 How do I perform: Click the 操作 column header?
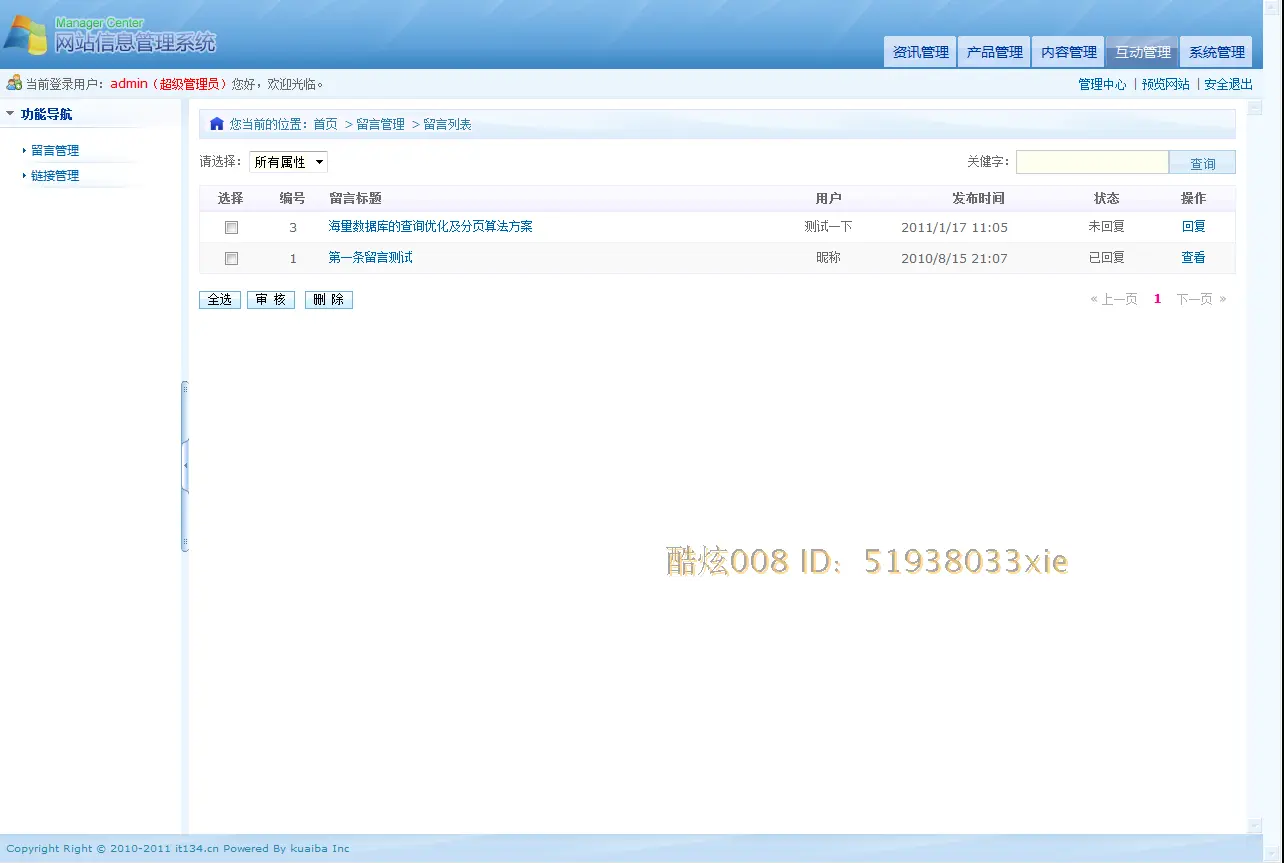1193,199
